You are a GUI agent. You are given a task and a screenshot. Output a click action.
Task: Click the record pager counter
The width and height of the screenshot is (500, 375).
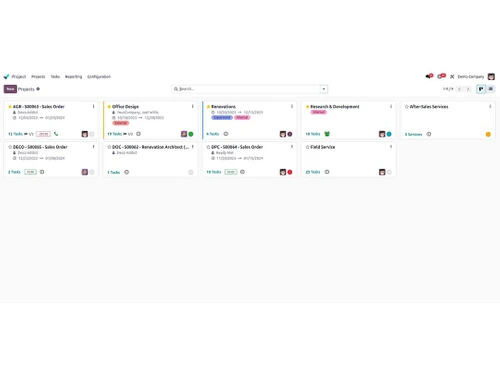coord(448,89)
